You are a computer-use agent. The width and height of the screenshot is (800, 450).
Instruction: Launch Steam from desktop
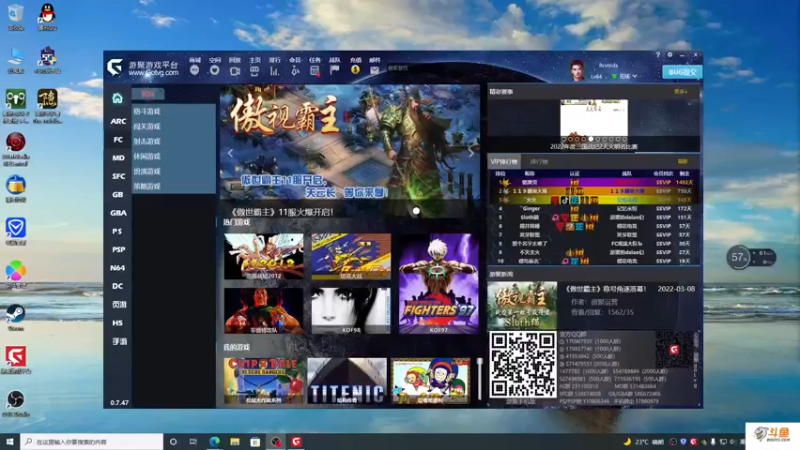(x=16, y=317)
